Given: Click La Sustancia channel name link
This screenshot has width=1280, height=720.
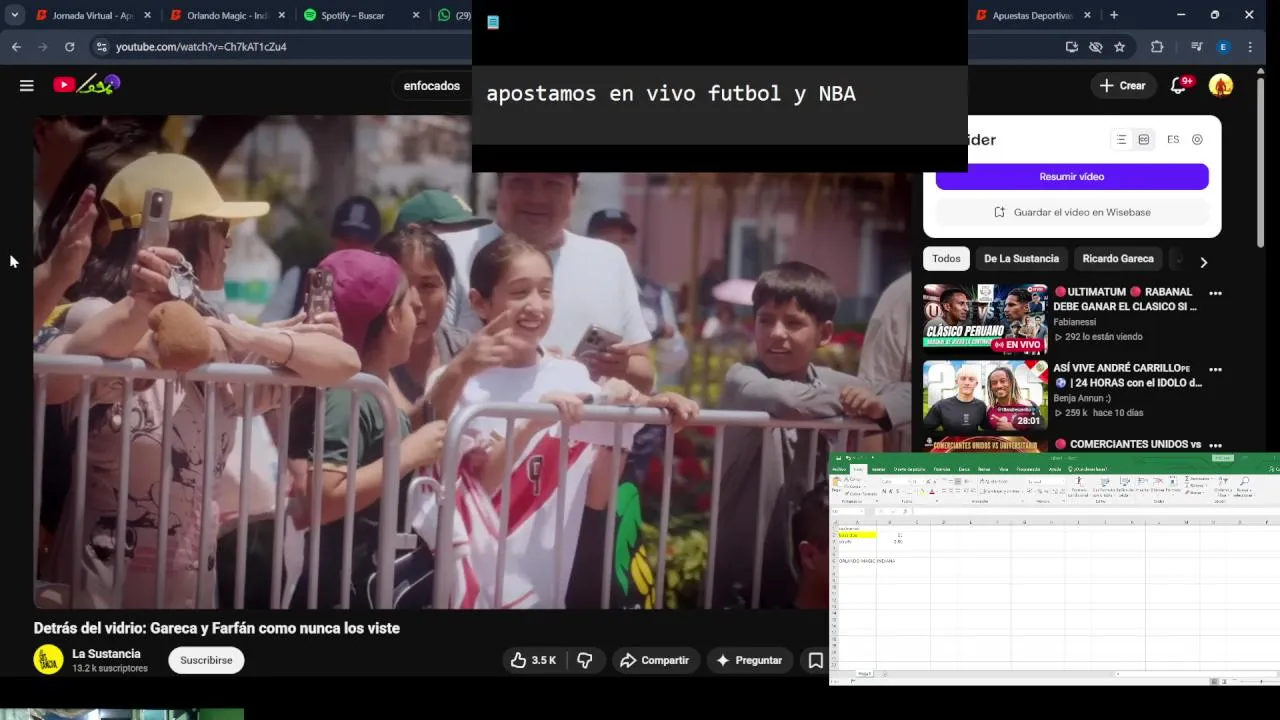Looking at the screenshot, I should click(x=106, y=654).
